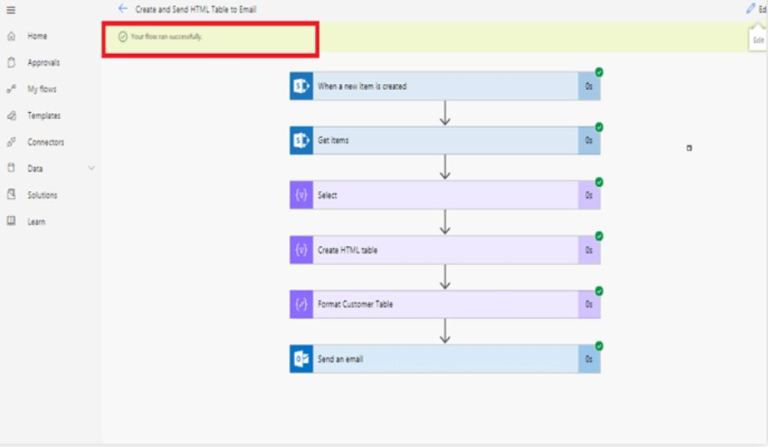
Task: Open Data in left navigation
Action: tap(35, 168)
